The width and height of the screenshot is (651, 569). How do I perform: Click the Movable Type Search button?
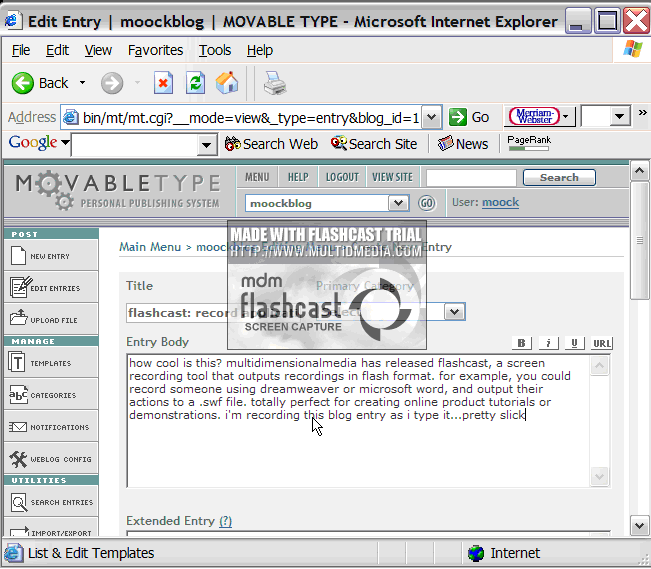559,177
